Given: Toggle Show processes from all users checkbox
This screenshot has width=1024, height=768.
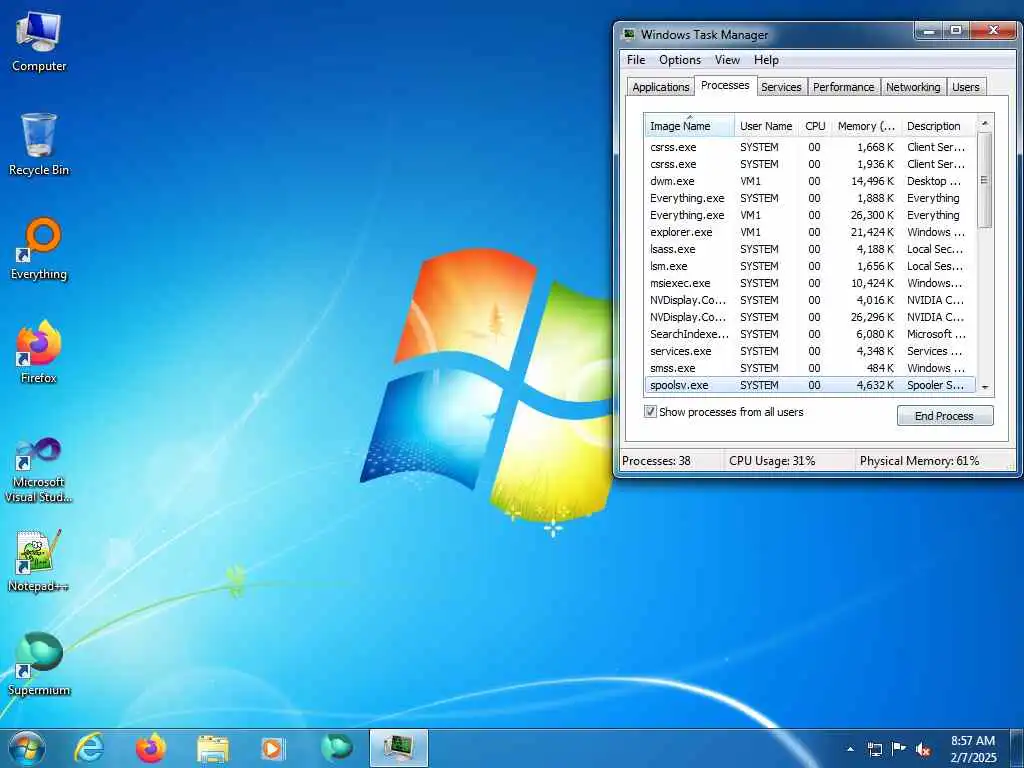Looking at the screenshot, I should click(x=650, y=411).
